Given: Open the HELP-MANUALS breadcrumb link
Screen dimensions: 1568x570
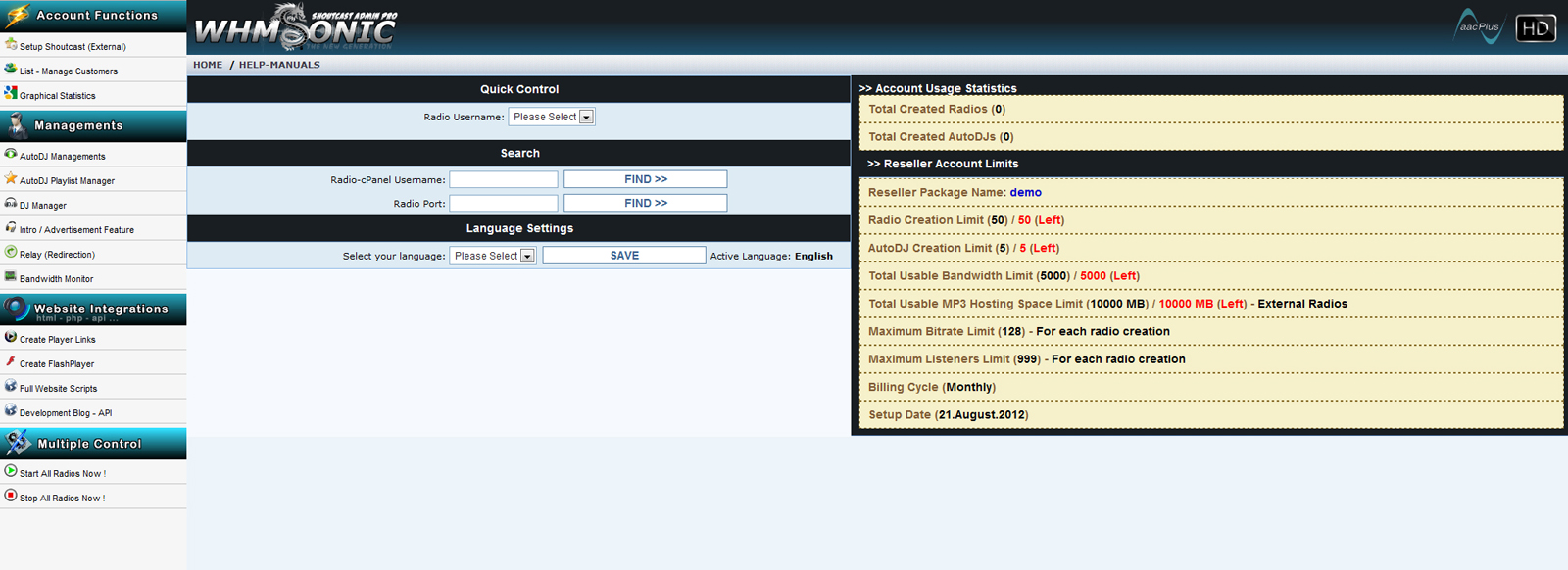Looking at the screenshot, I should pyautogui.click(x=279, y=65).
